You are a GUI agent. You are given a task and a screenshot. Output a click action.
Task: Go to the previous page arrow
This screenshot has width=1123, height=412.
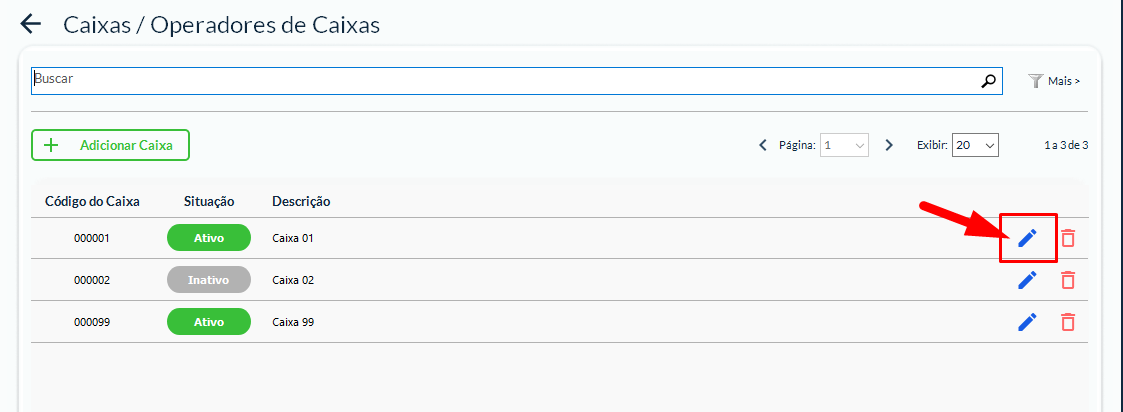click(763, 145)
